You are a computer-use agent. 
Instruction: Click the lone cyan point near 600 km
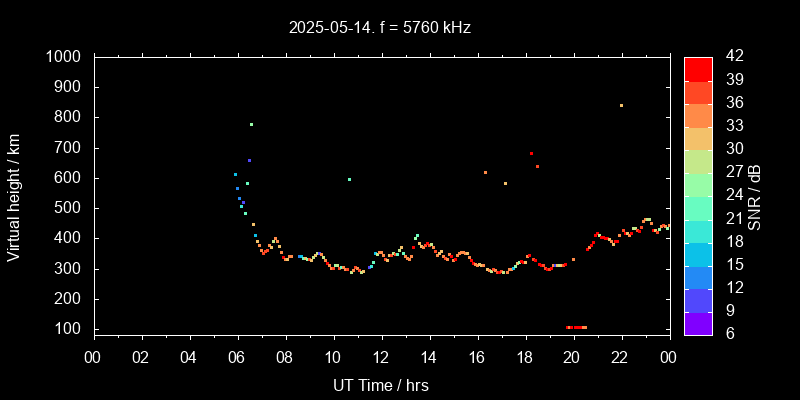[349, 179]
